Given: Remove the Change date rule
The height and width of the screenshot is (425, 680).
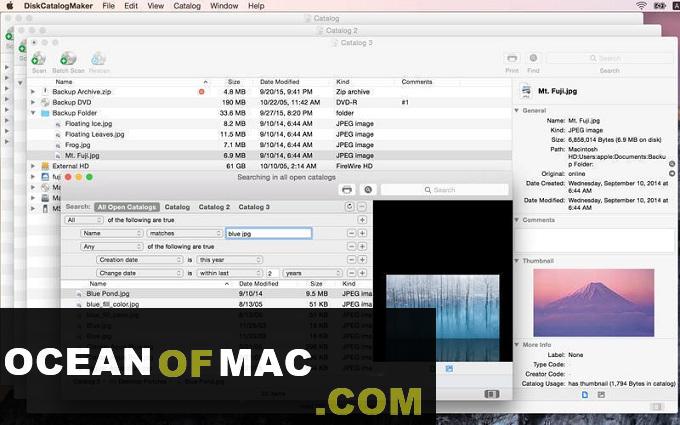Looking at the screenshot, I should [351, 273].
